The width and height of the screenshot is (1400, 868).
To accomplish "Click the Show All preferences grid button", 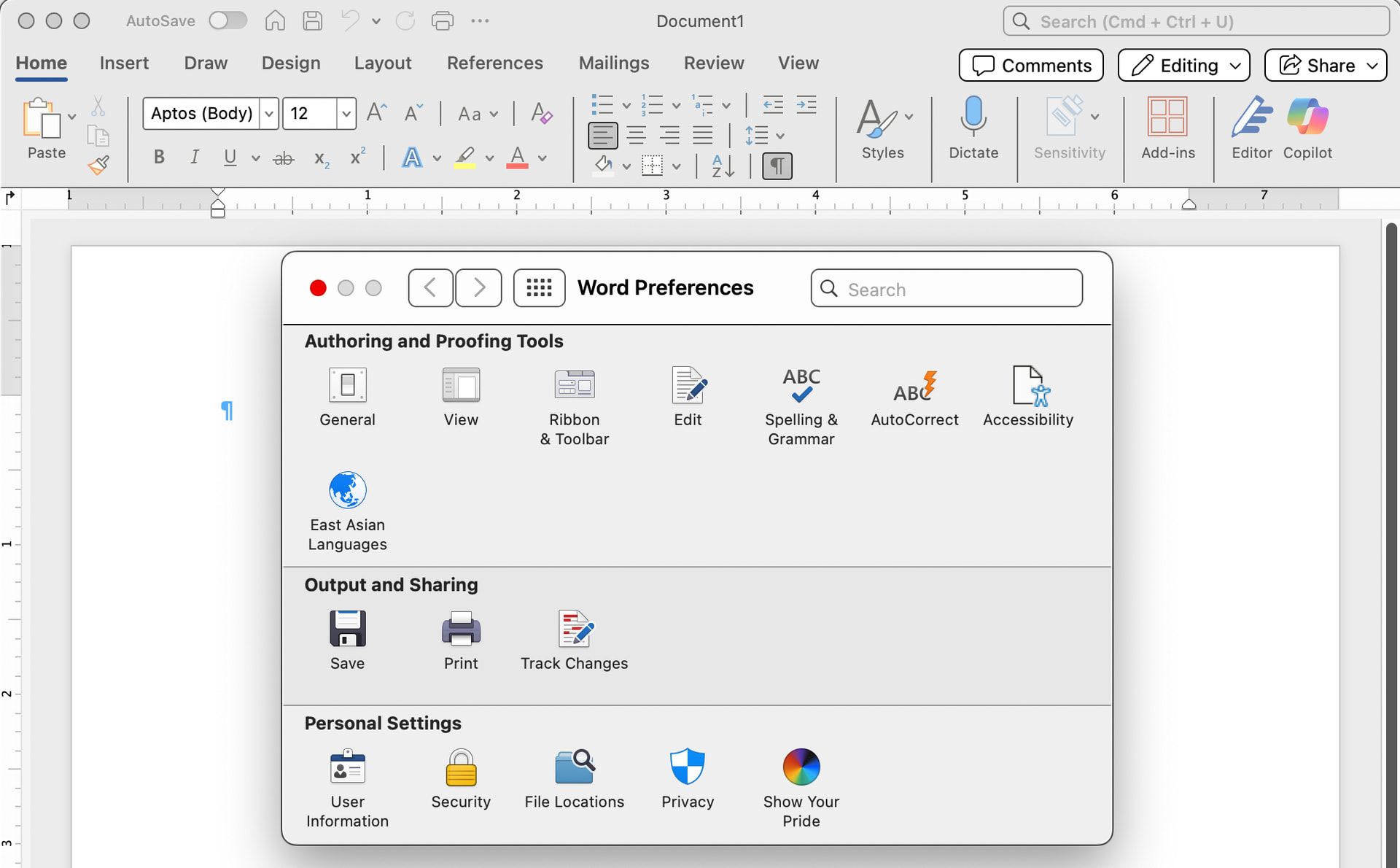I will coord(539,288).
